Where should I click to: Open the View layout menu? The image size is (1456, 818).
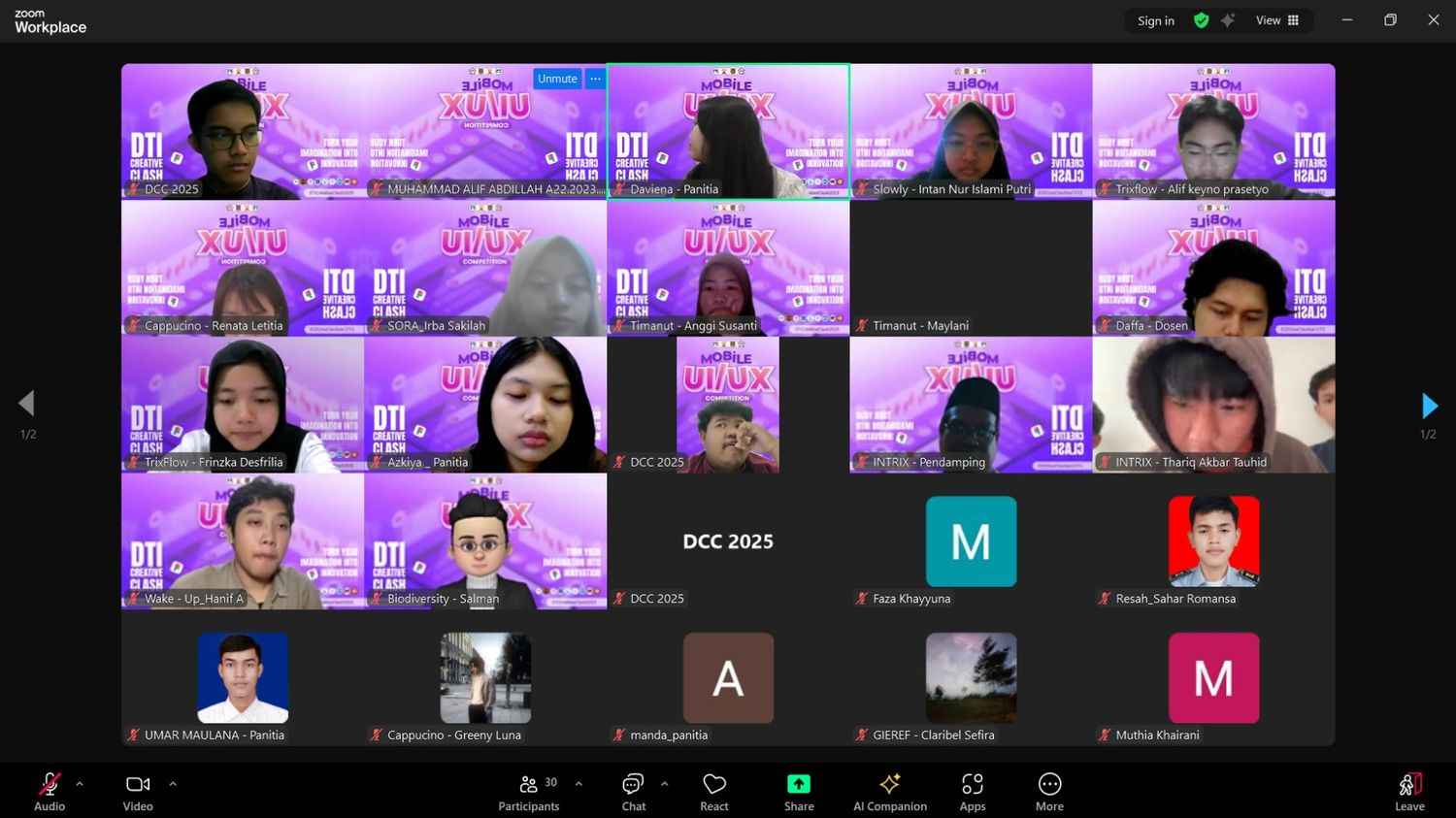[1277, 20]
